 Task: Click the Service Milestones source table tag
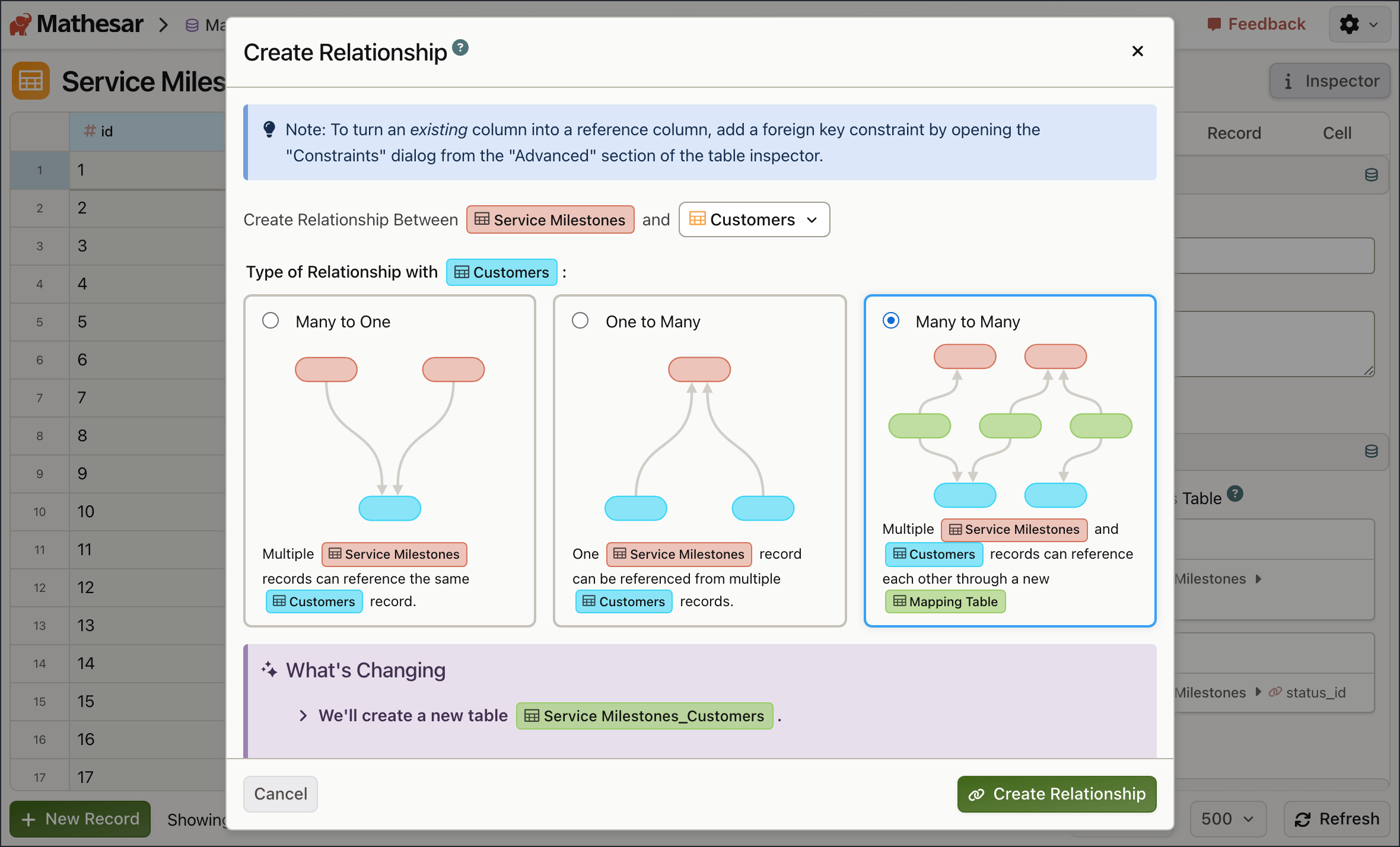coord(550,219)
